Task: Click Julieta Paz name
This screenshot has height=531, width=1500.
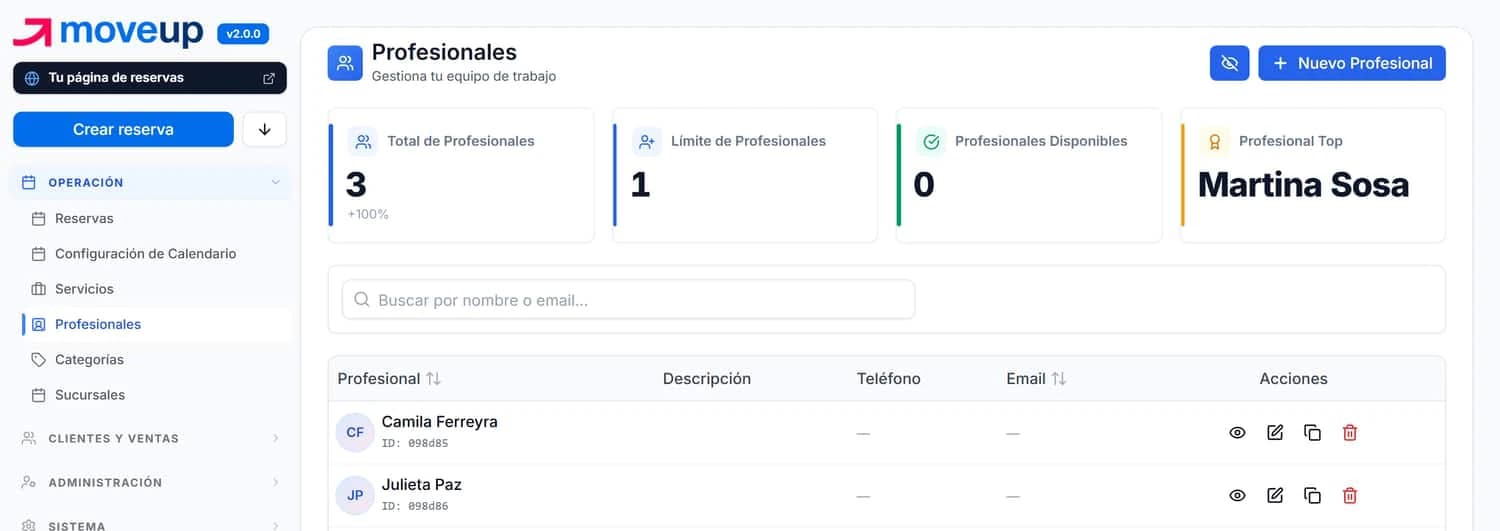Action: pyautogui.click(x=421, y=485)
